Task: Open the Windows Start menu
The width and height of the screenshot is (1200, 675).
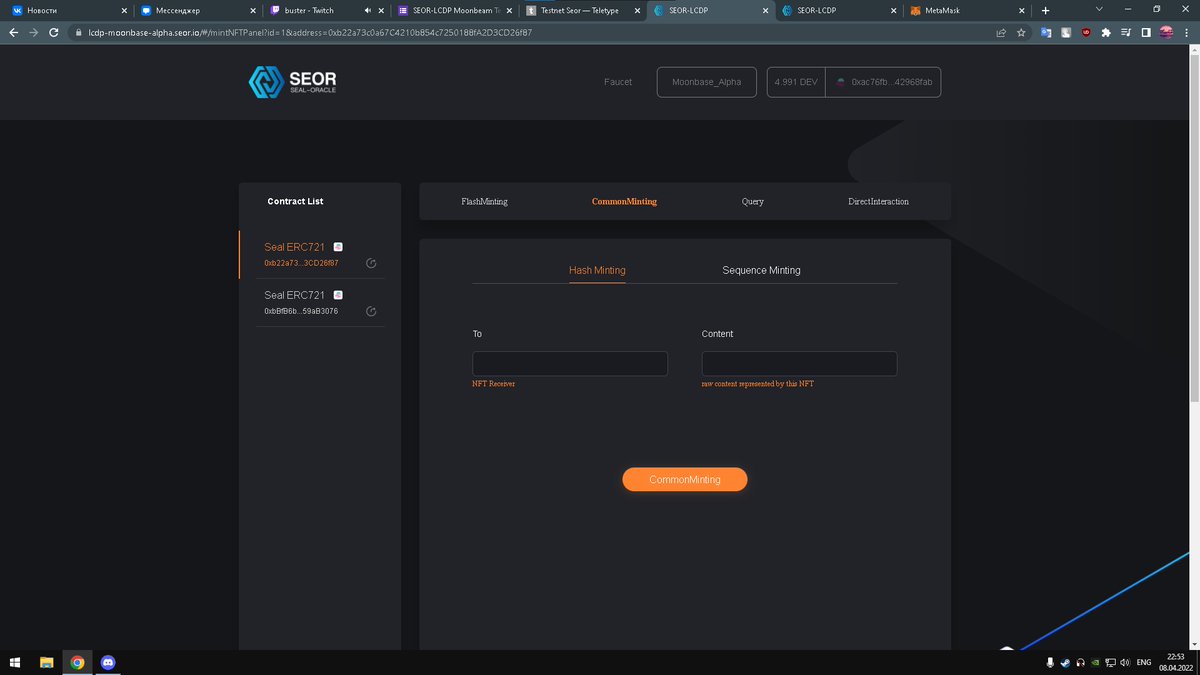Action: click(x=15, y=662)
